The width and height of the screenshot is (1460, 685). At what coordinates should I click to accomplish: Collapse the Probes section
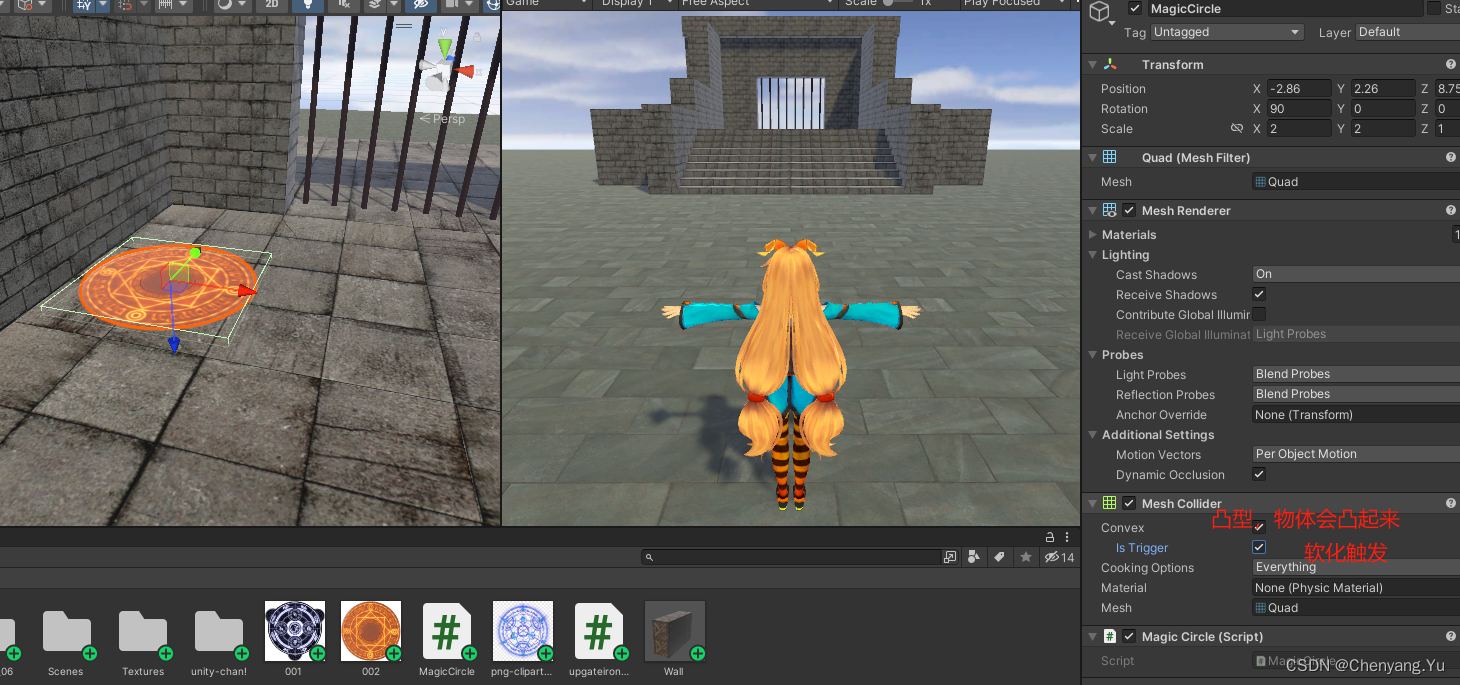[x=1092, y=355]
